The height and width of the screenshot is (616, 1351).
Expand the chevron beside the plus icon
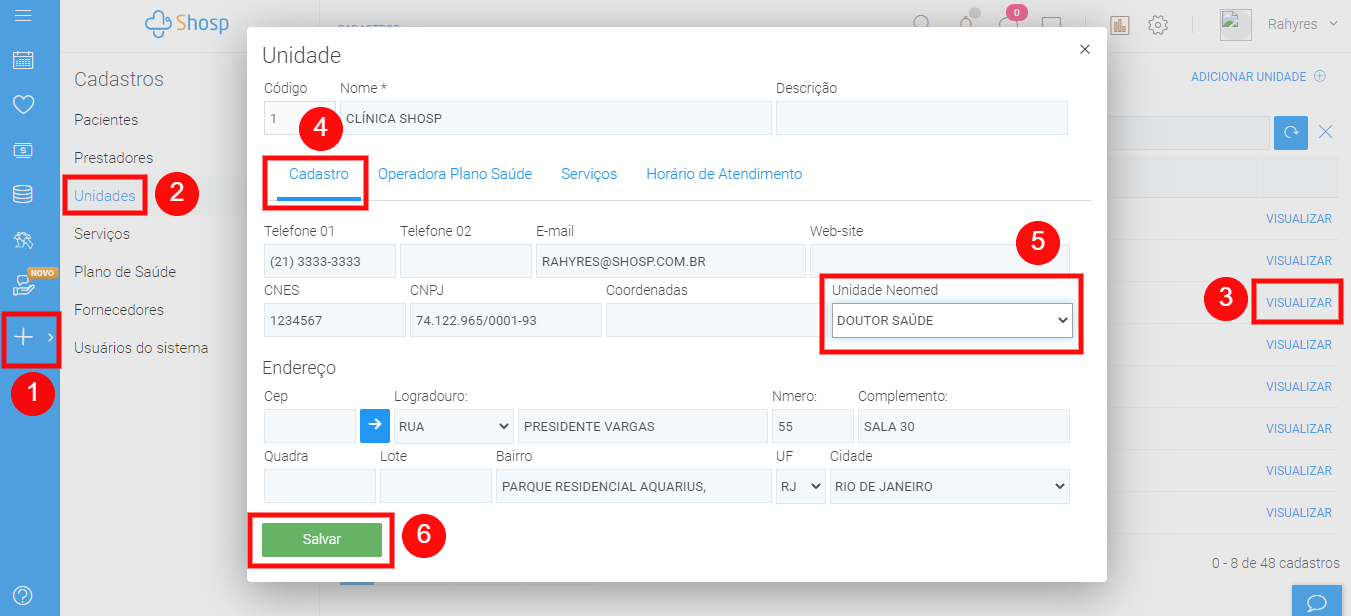(50, 338)
